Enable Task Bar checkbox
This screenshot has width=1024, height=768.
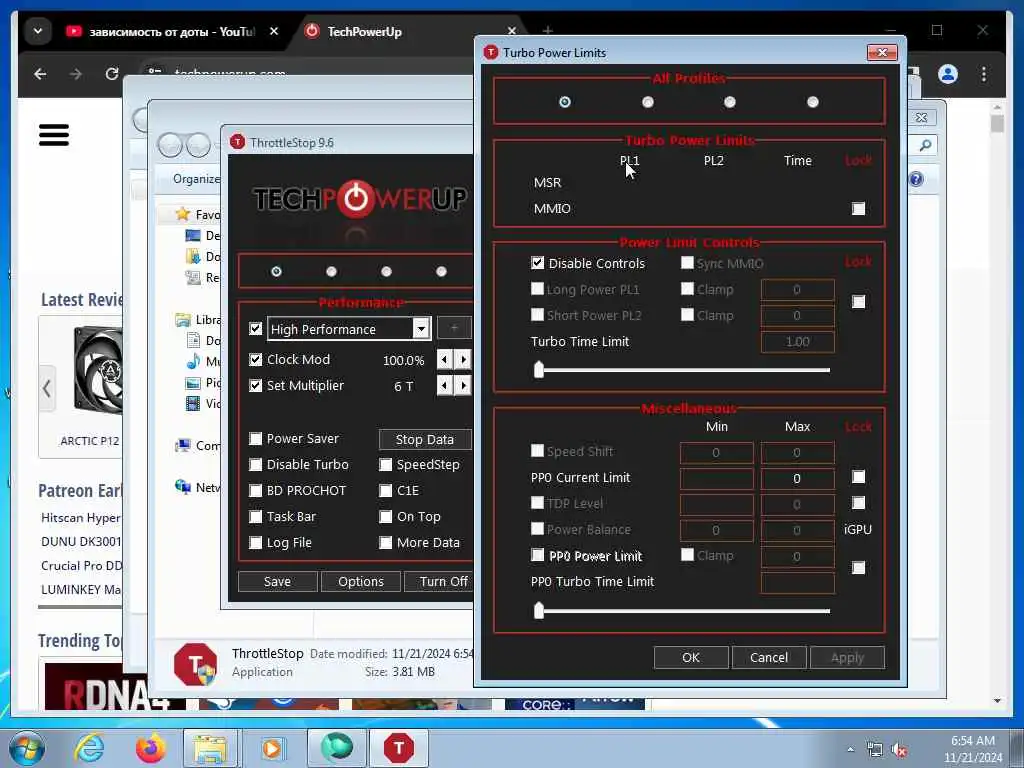pyautogui.click(x=255, y=517)
